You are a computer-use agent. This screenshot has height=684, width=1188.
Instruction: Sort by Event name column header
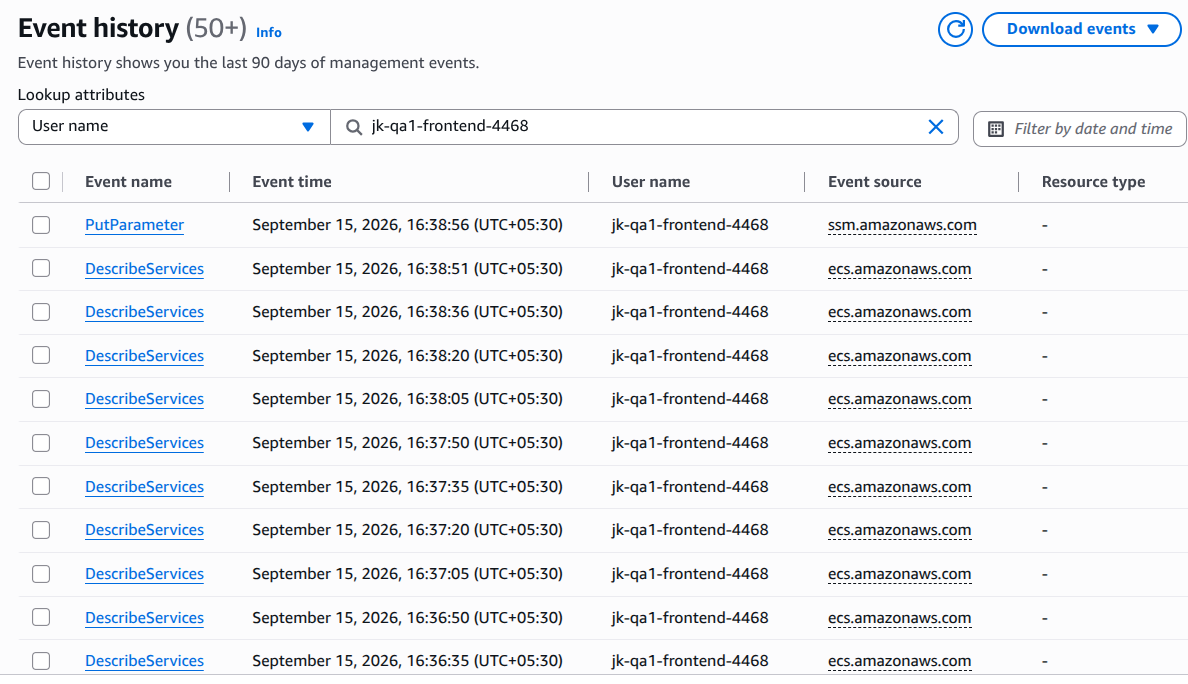click(x=128, y=182)
